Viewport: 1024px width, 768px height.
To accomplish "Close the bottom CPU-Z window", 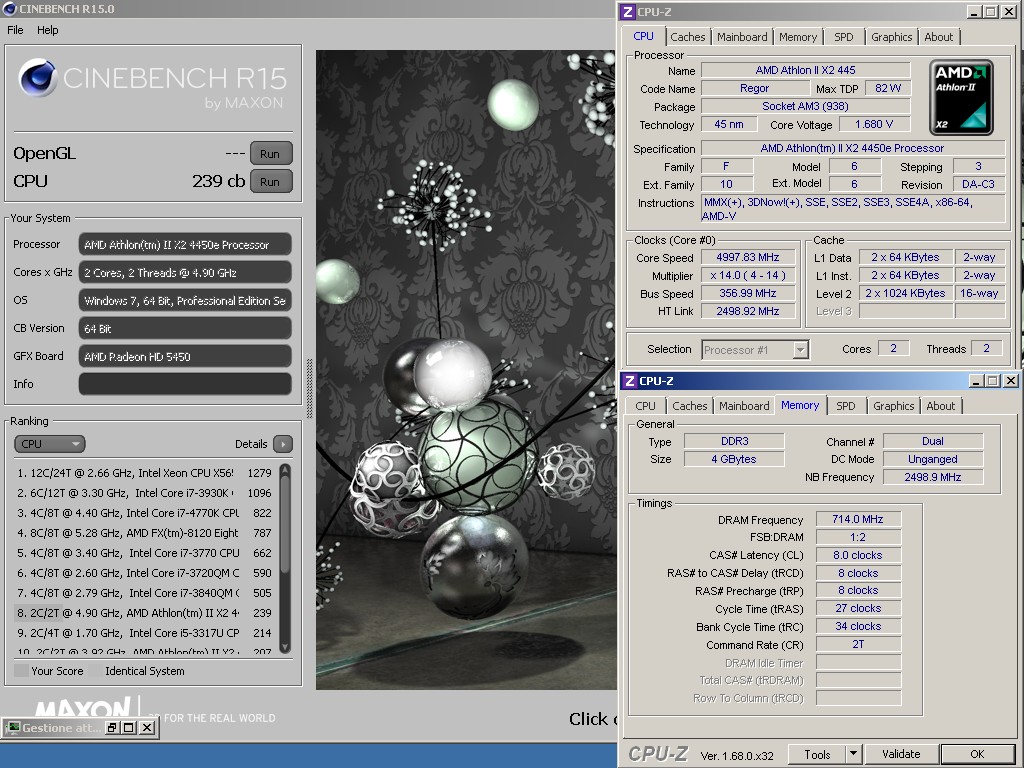I will [x=1011, y=381].
